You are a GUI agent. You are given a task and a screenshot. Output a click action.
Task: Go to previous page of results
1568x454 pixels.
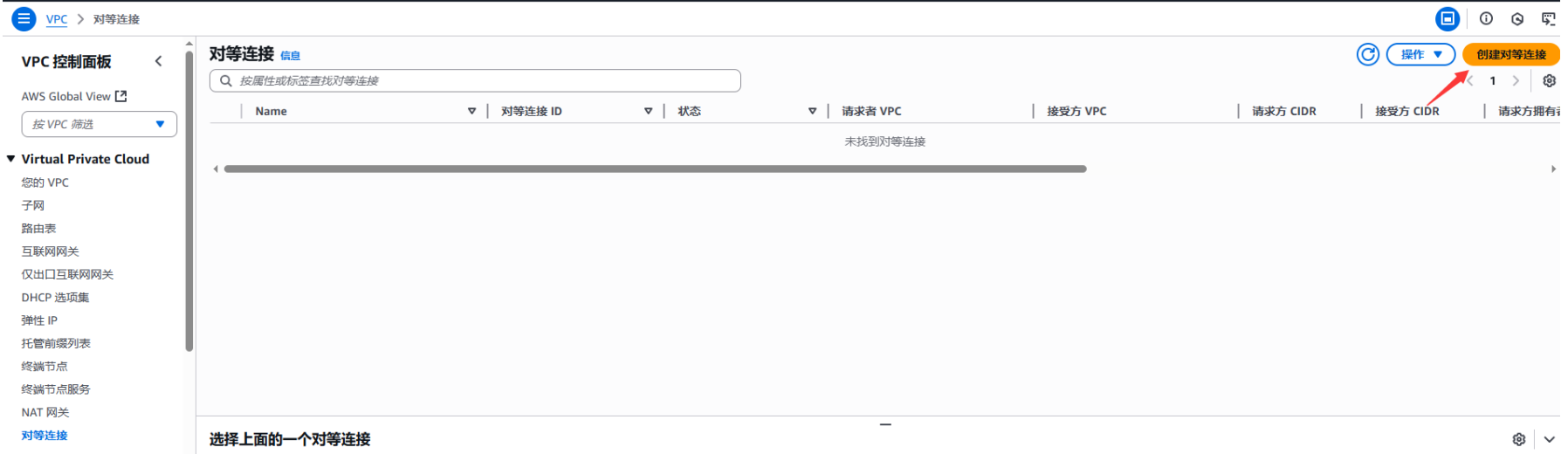(1470, 80)
